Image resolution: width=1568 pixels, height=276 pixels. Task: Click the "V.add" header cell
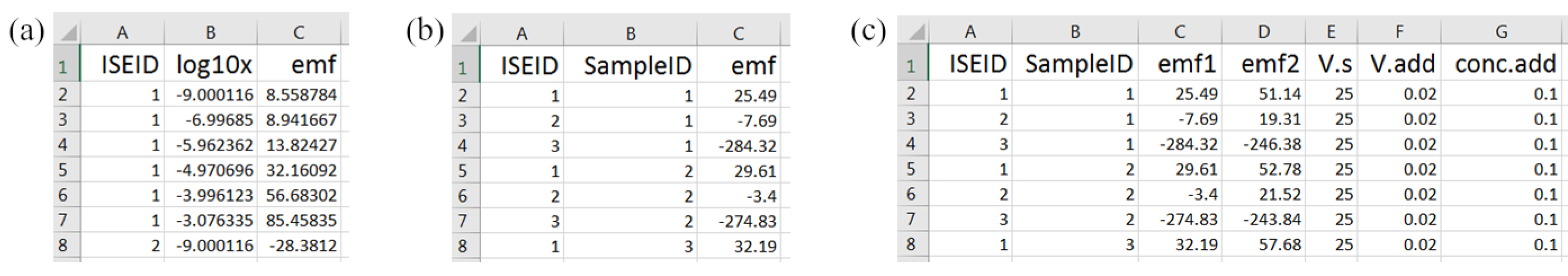(1402, 64)
